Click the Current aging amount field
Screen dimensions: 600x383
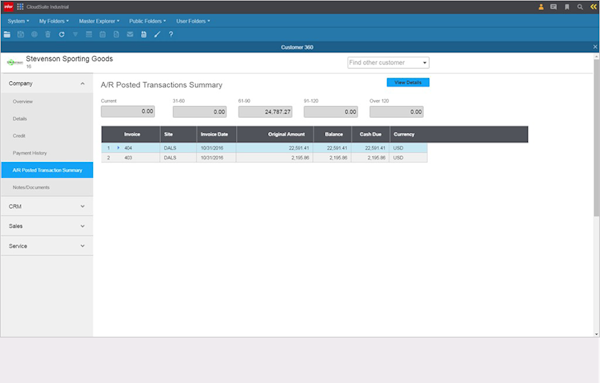pyautogui.click(x=128, y=111)
